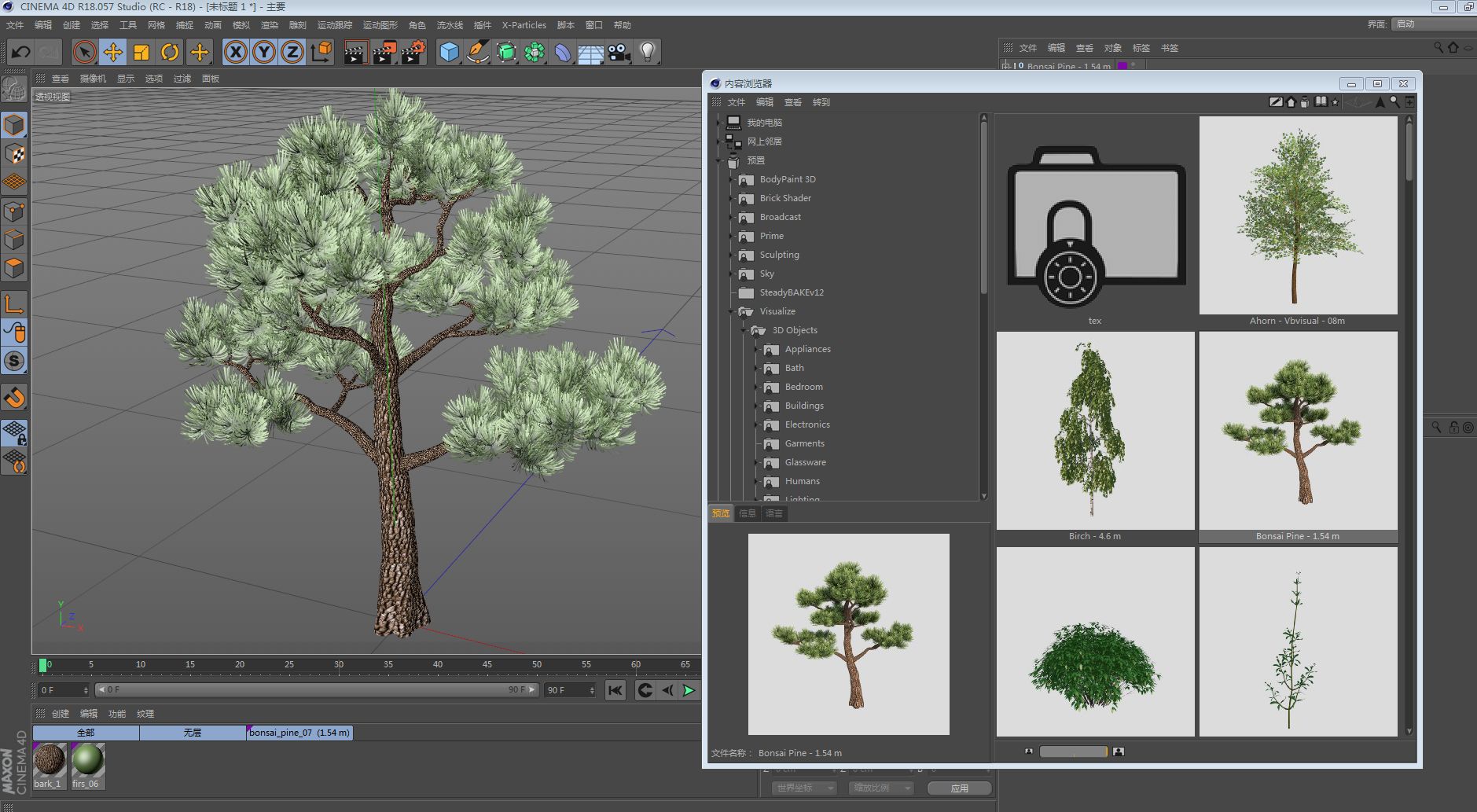Open the Pen spline tool
This screenshot has height=812, width=1477.
(x=477, y=53)
